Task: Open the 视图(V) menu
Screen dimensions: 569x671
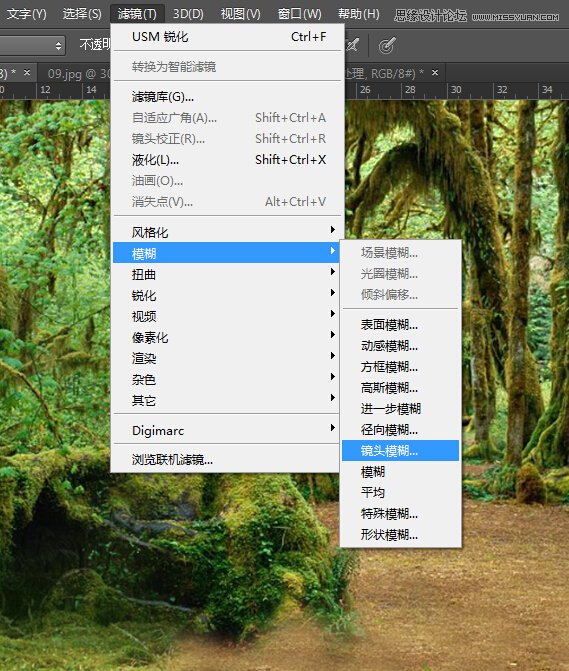Action: pos(240,14)
